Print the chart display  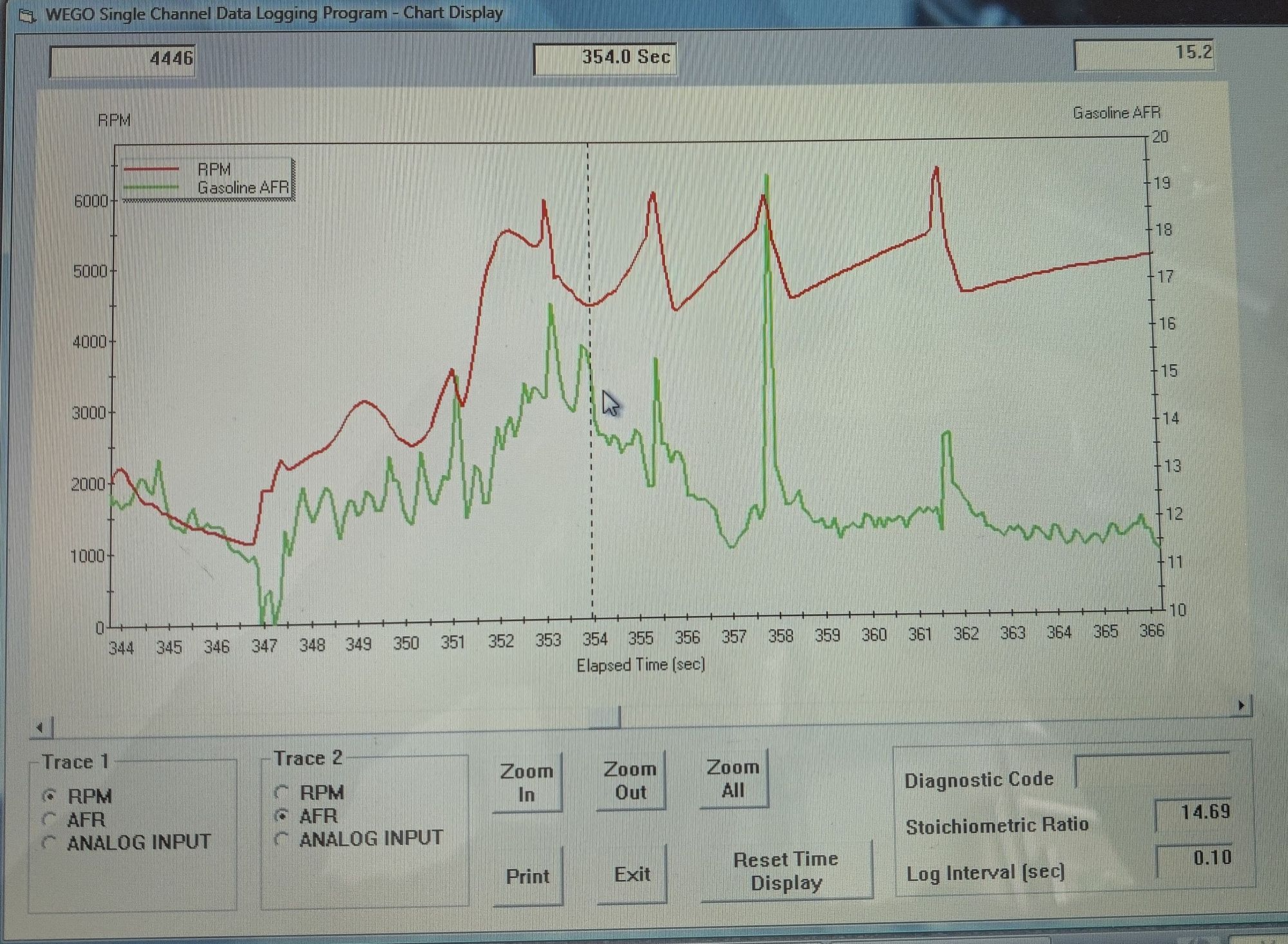[x=527, y=875]
